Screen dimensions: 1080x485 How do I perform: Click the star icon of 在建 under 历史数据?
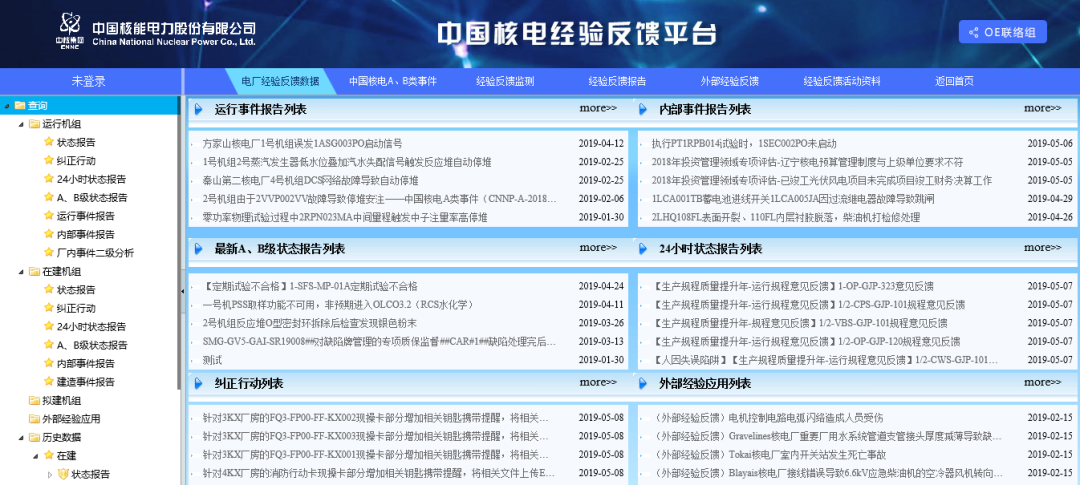[48, 455]
